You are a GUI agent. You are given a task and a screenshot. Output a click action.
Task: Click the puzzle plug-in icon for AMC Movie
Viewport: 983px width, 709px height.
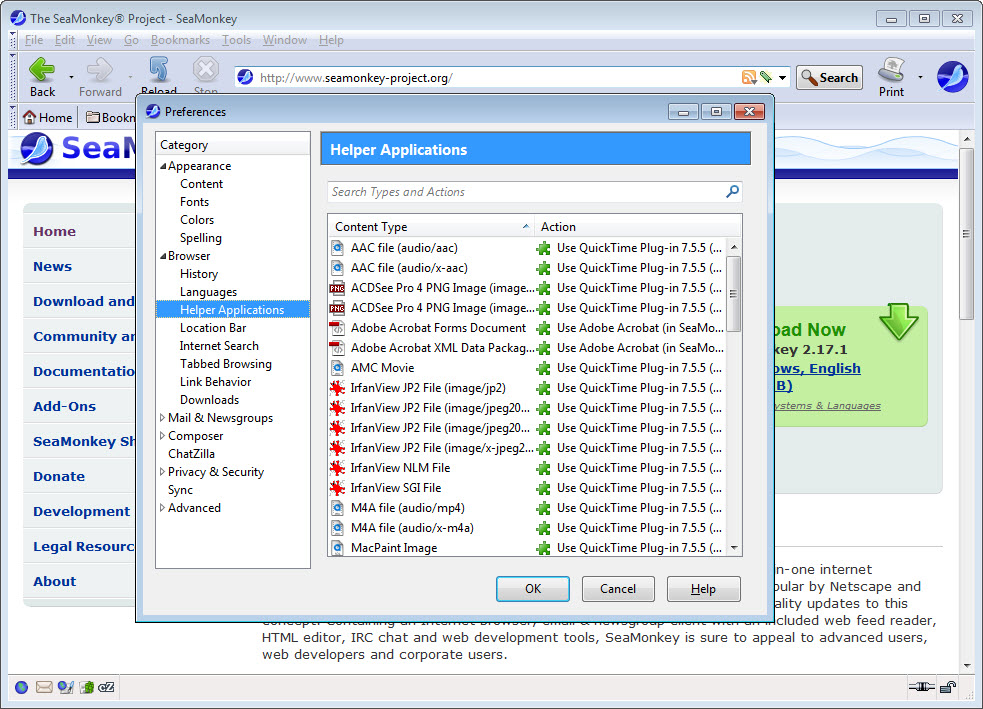pyautogui.click(x=544, y=368)
